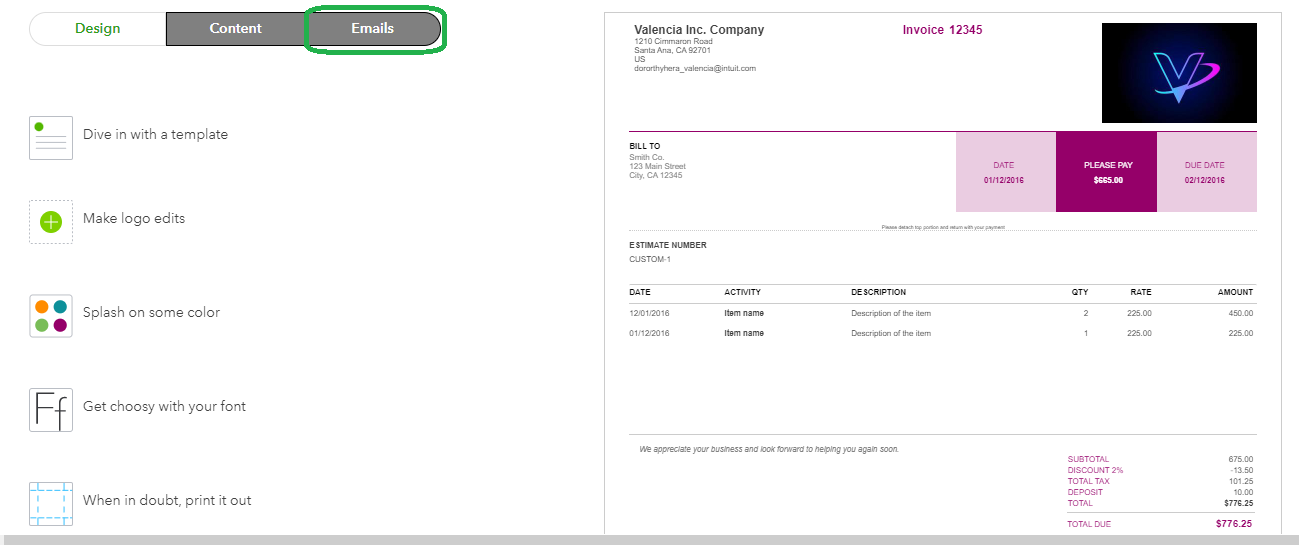Open the Content tab

[236, 29]
